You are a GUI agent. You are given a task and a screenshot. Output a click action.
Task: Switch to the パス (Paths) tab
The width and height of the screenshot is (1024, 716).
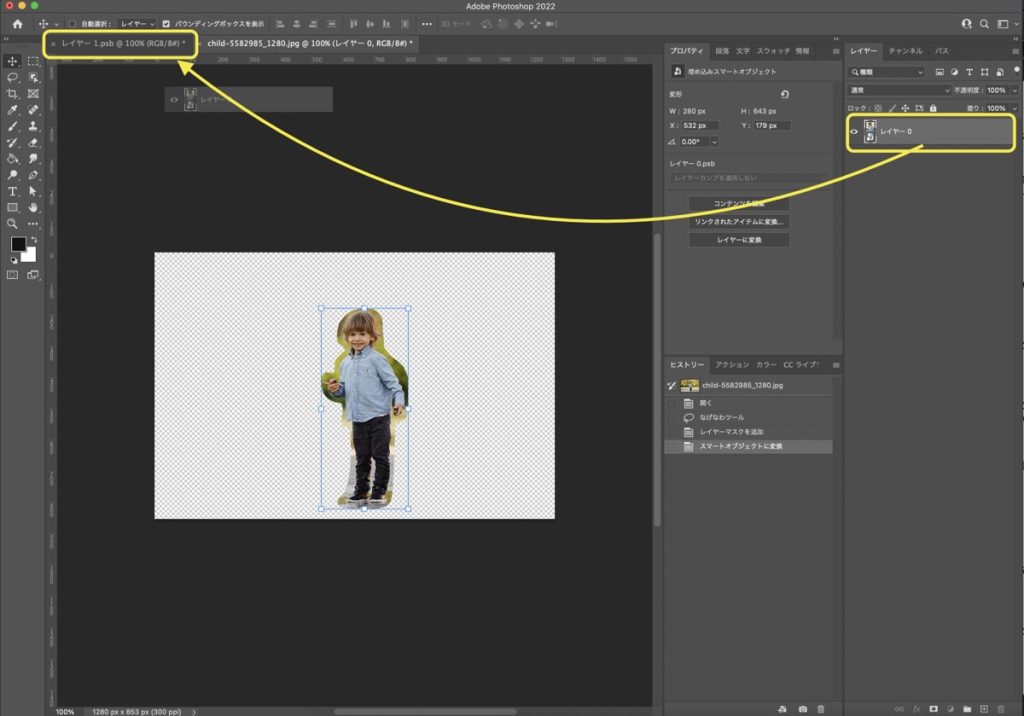point(941,51)
